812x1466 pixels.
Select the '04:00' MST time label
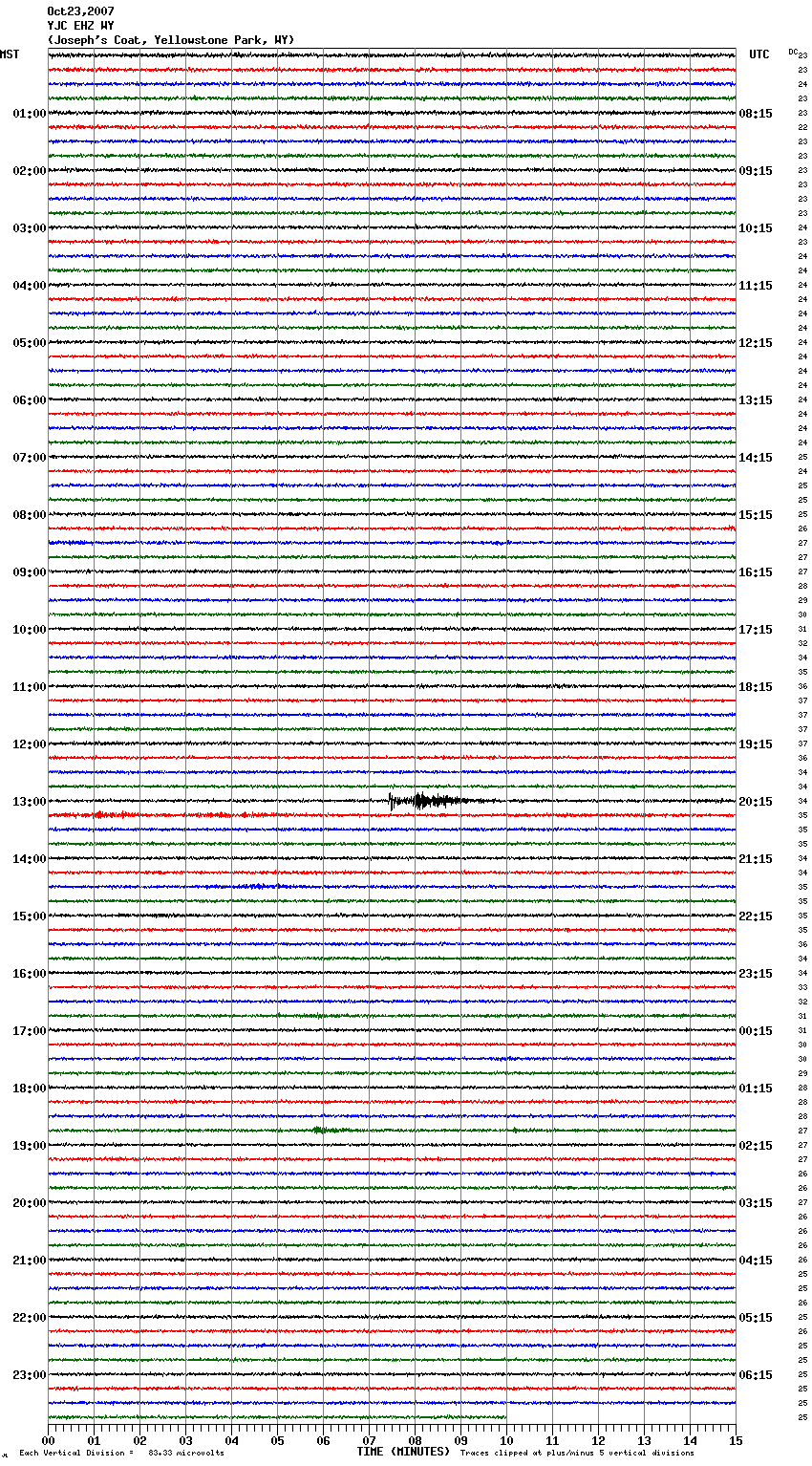click(29, 286)
